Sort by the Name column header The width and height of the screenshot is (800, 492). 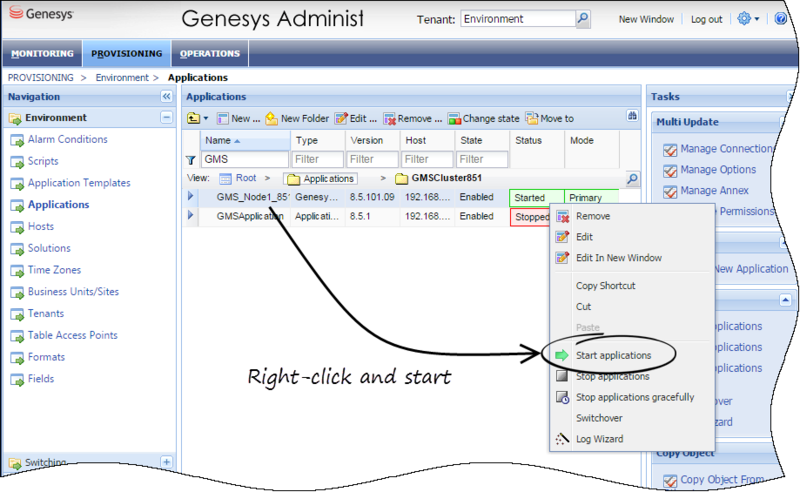tap(246, 140)
